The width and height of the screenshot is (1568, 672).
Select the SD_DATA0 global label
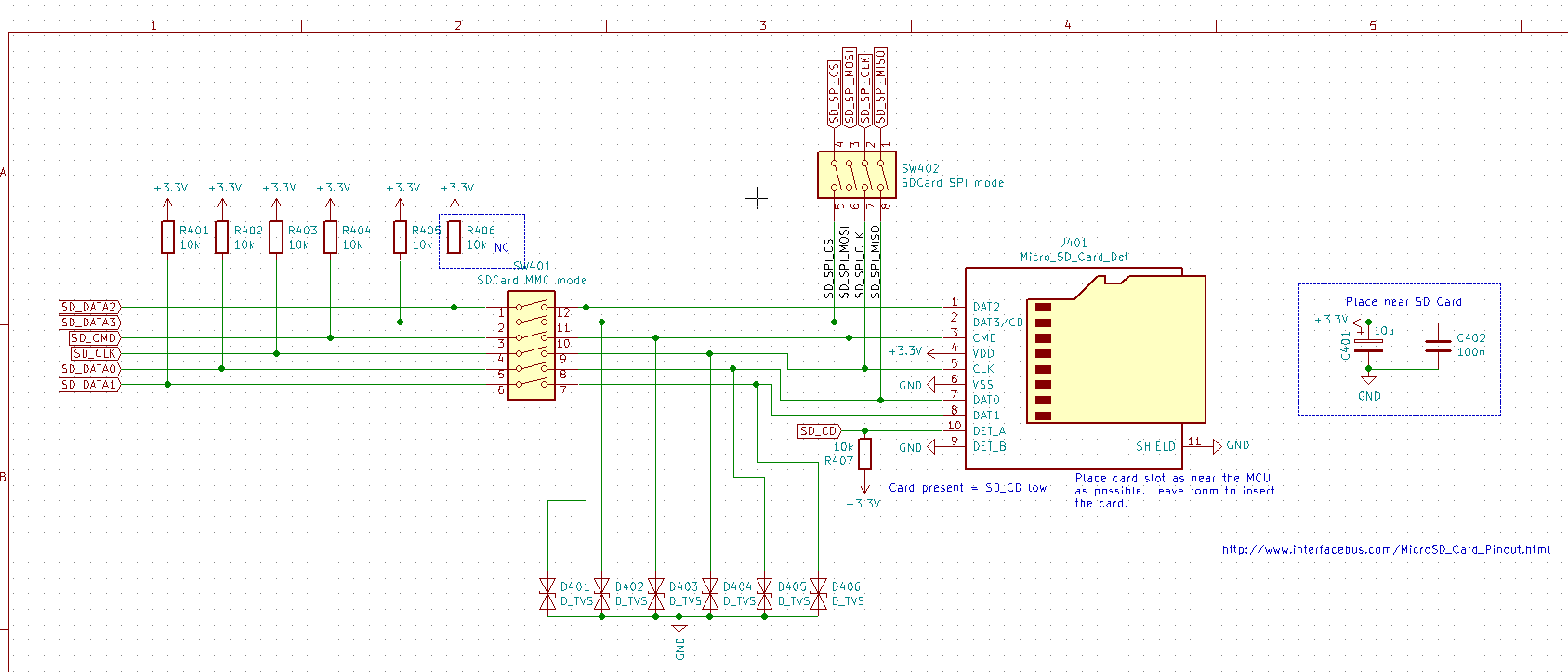click(89, 369)
